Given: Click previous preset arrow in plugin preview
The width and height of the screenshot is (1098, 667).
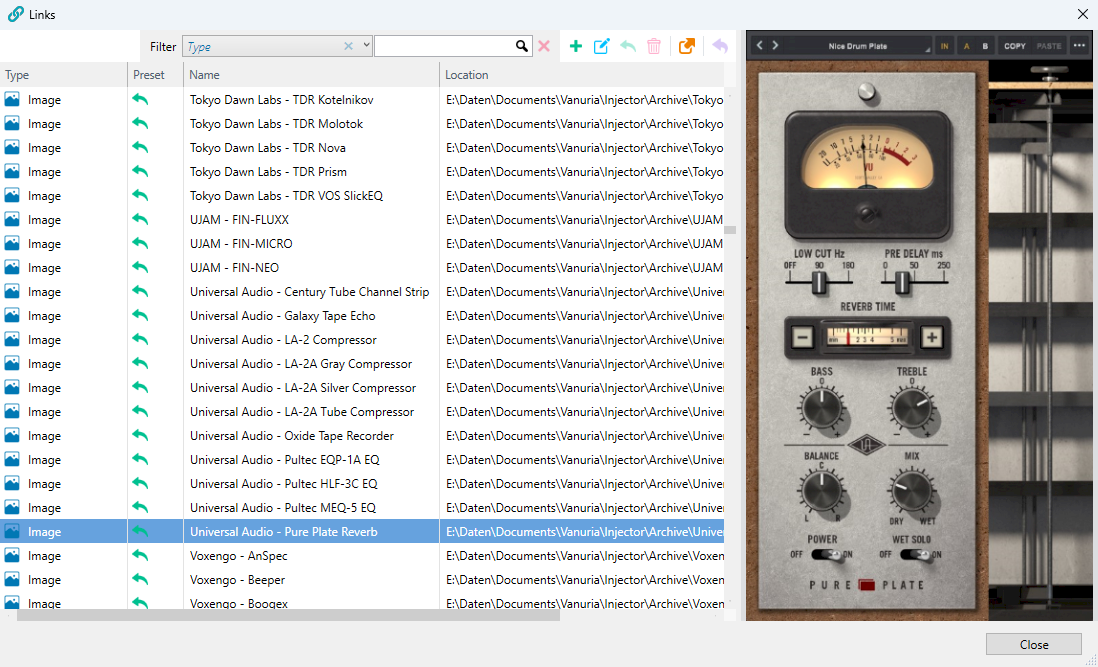Looking at the screenshot, I should tap(759, 45).
